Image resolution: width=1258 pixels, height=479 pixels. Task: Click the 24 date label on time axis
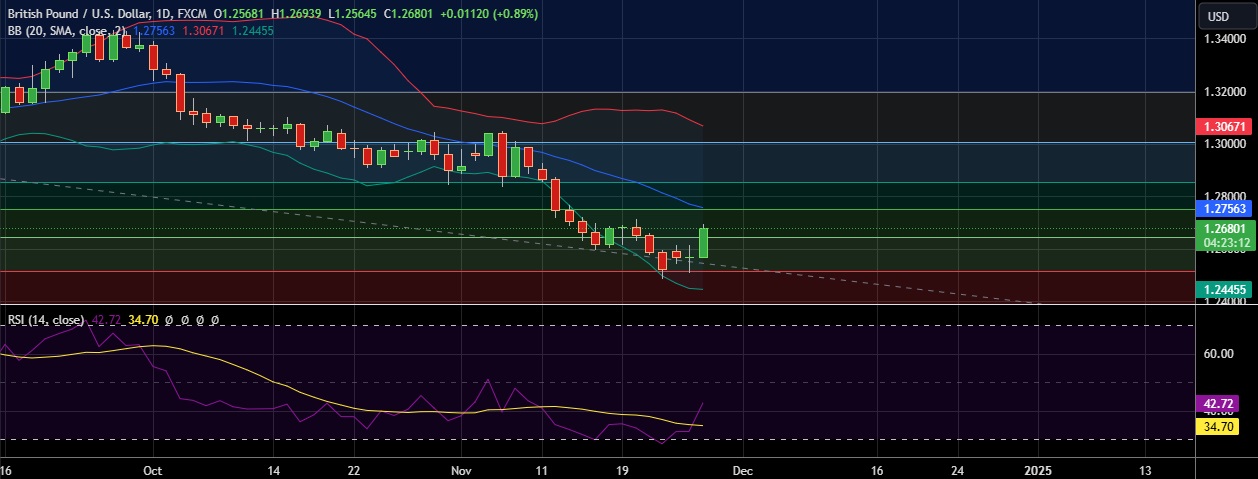tap(957, 469)
